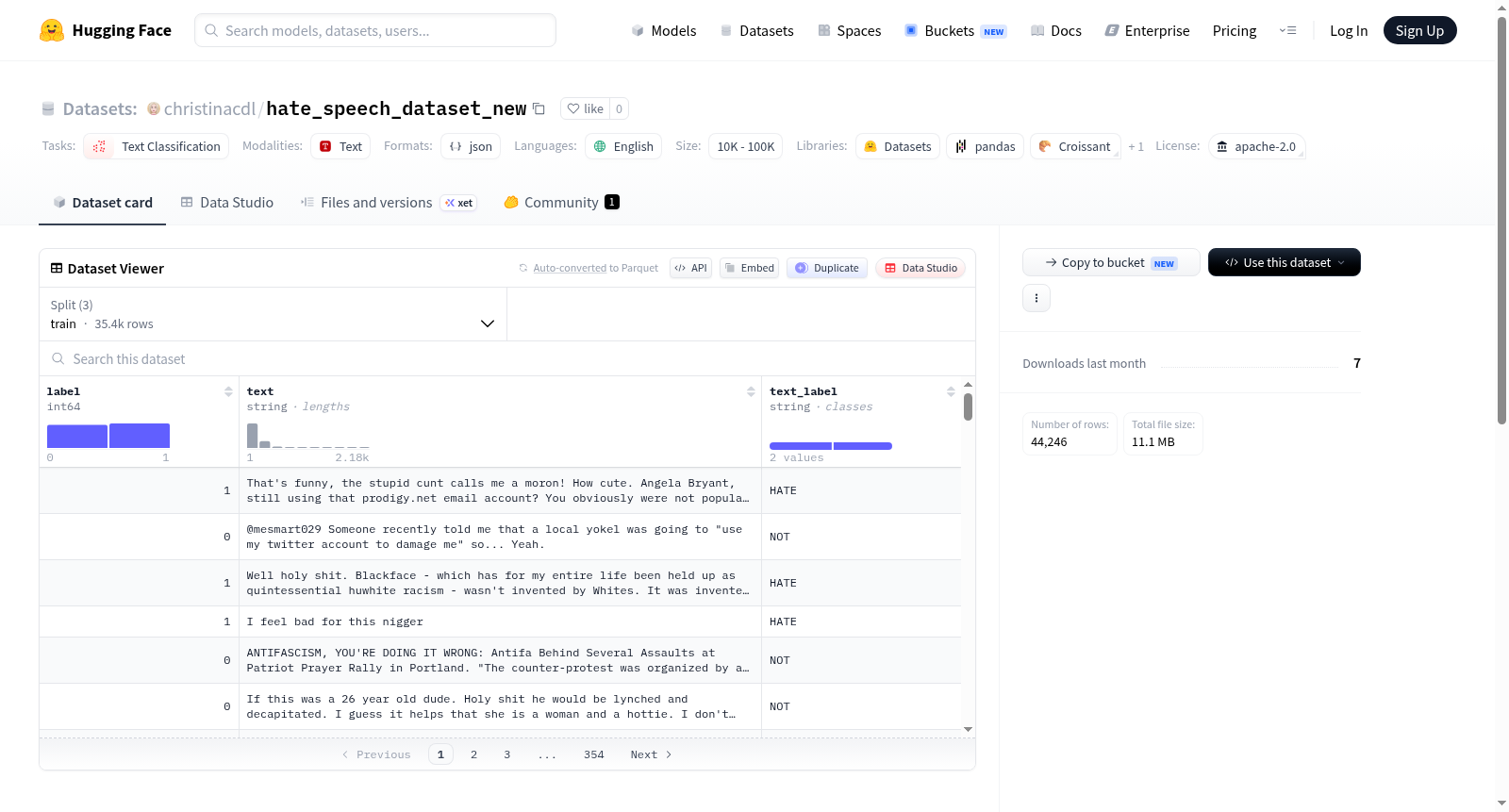1509x812 pixels.
Task: Click the Hugging Face logo icon
Action: point(52,30)
